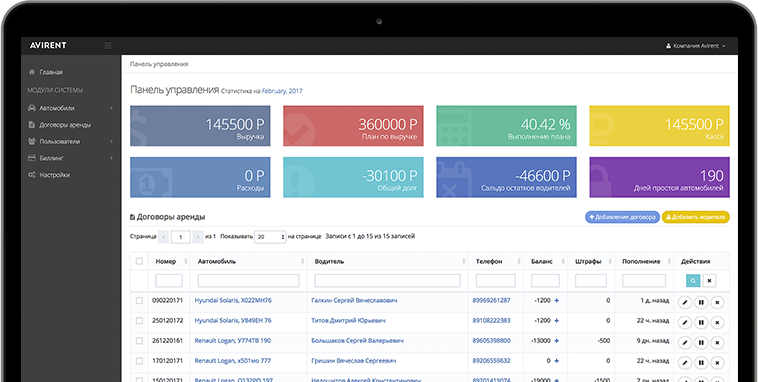Viewport: 758px width, 382px height.
Task: Toggle the sidebar hamburger menu icon
Action: click(x=108, y=45)
